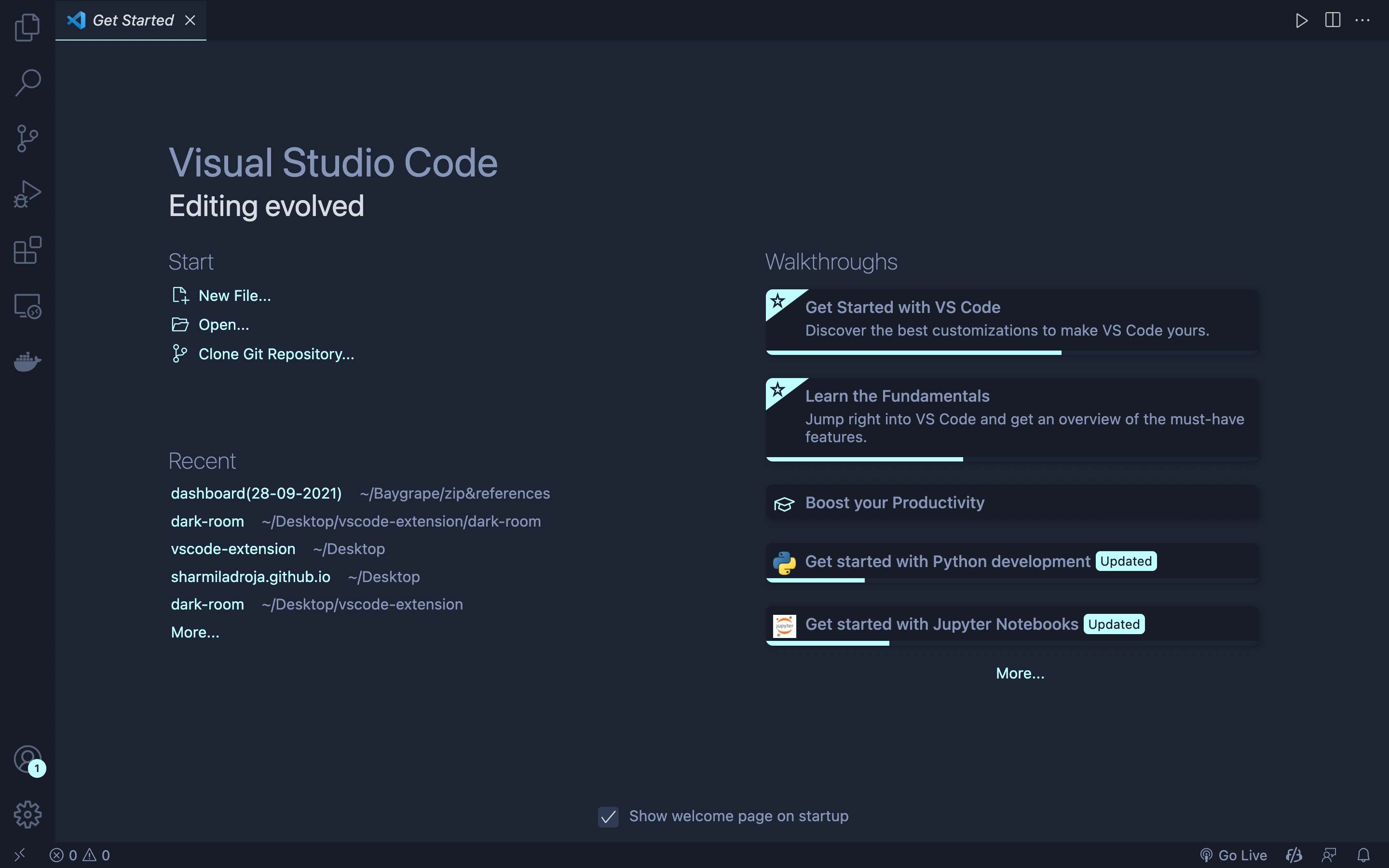Open the Source Control view

pos(27,138)
